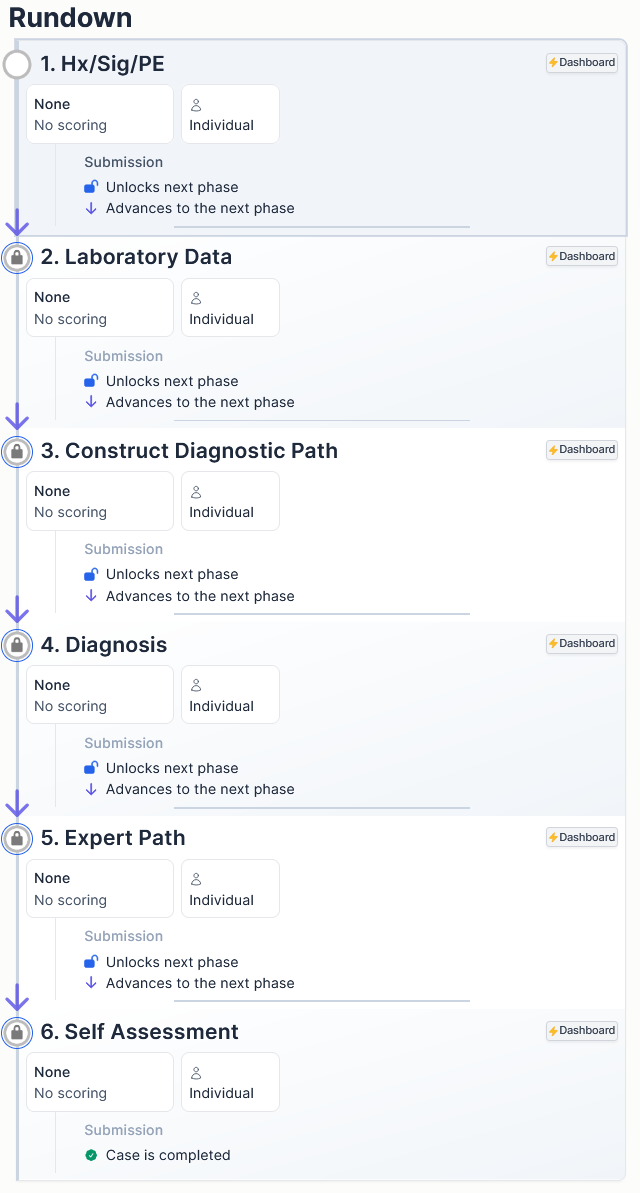Screen dimensions: 640x1193
Task: Select the None scoring box in Hx/Sig/PE
Action: point(99,114)
